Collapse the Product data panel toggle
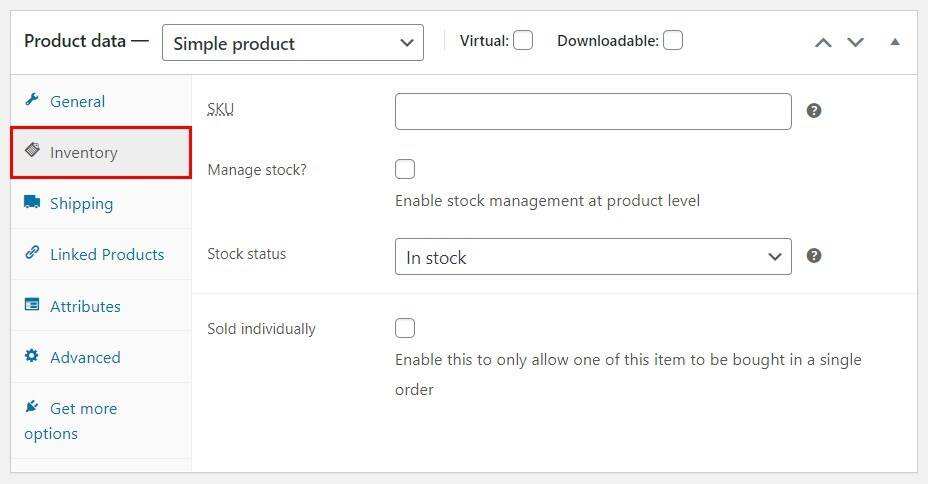Screen dimensions: 928x484 (895, 42)
